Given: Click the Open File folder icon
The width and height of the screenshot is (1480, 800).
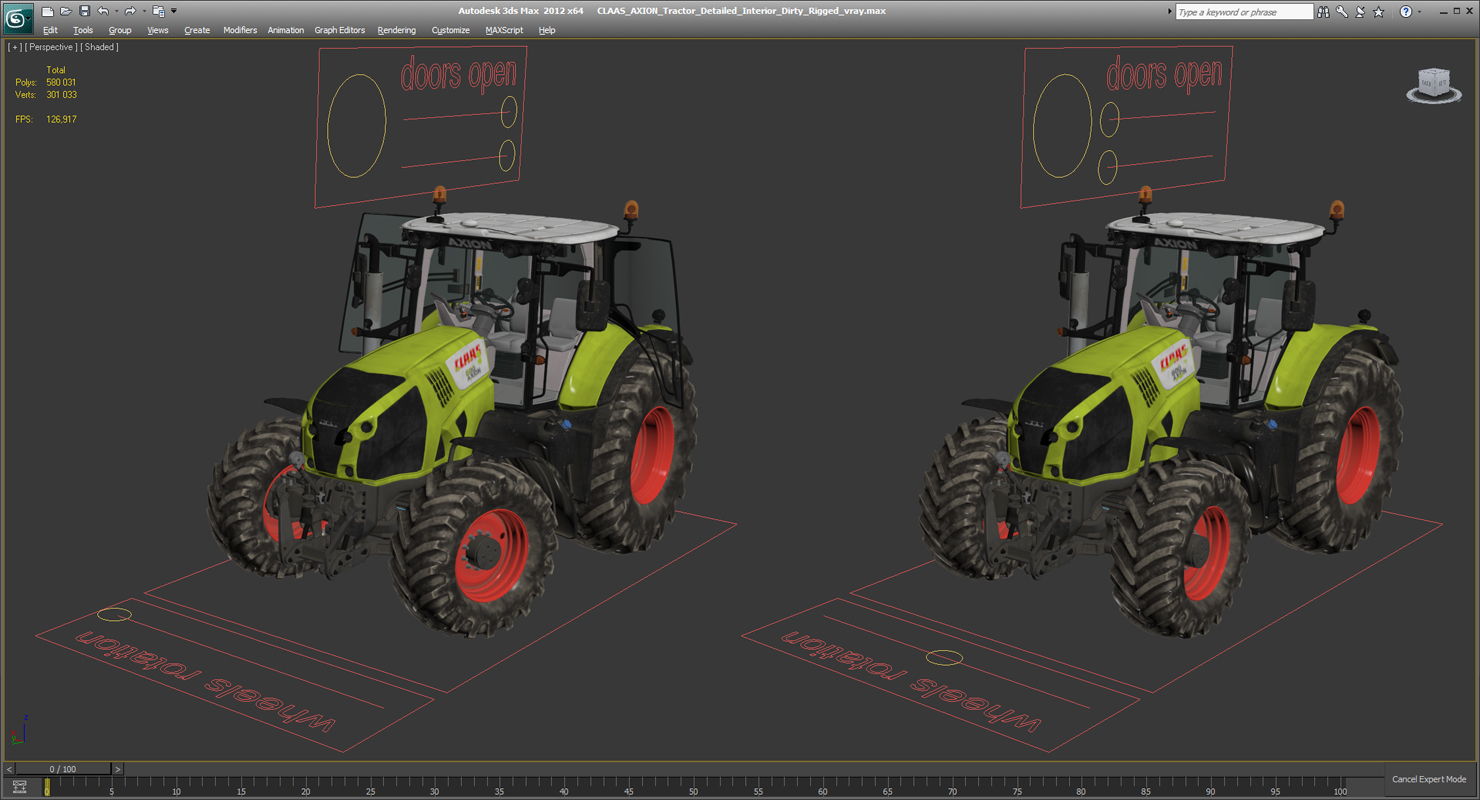Looking at the screenshot, I should coord(65,11).
